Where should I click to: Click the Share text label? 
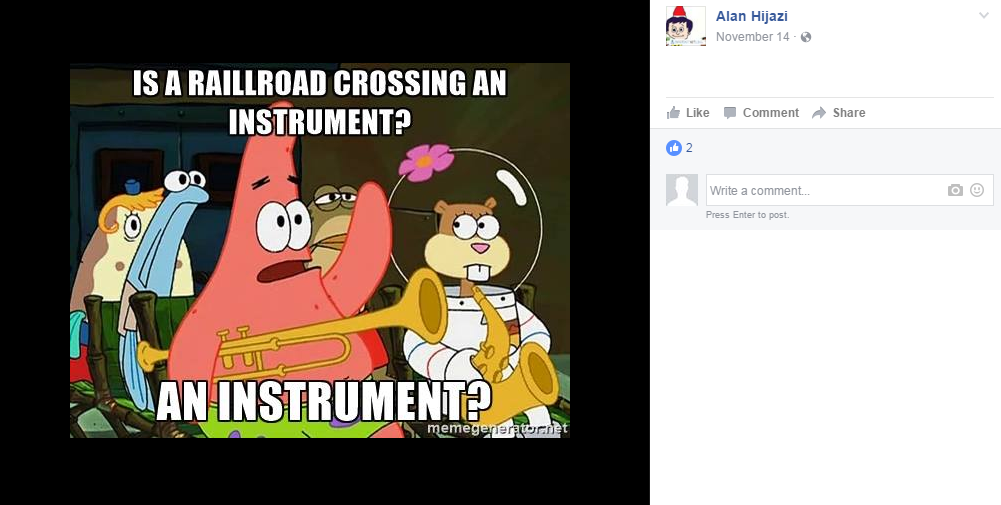pos(849,113)
